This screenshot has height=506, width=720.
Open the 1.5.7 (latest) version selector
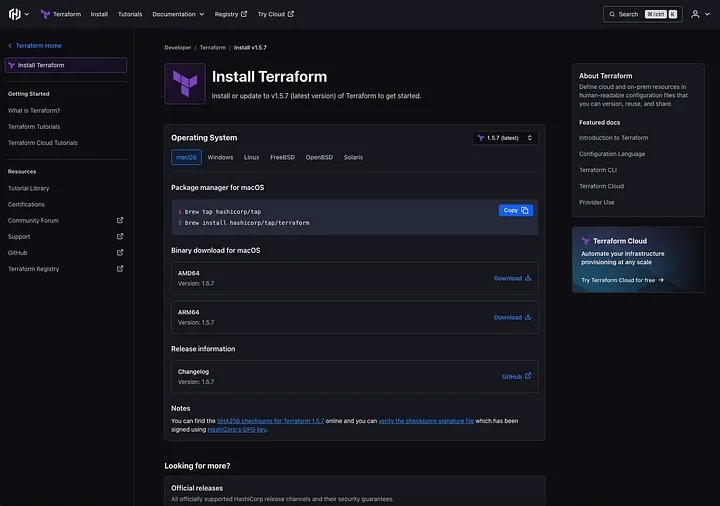[505, 138]
